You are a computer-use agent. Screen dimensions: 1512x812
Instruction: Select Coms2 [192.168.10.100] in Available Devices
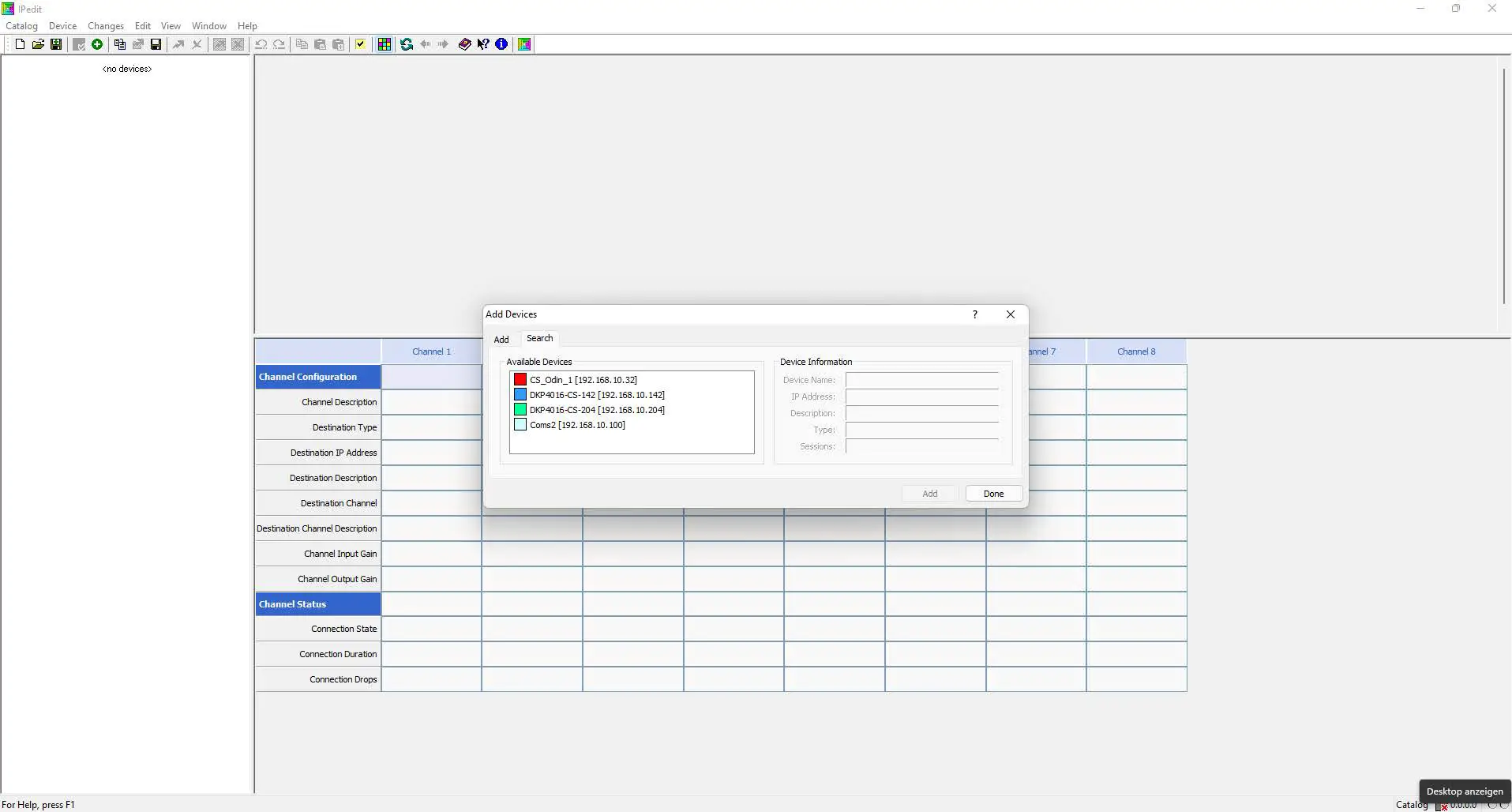pyautogui.click(x=577, y=425)
